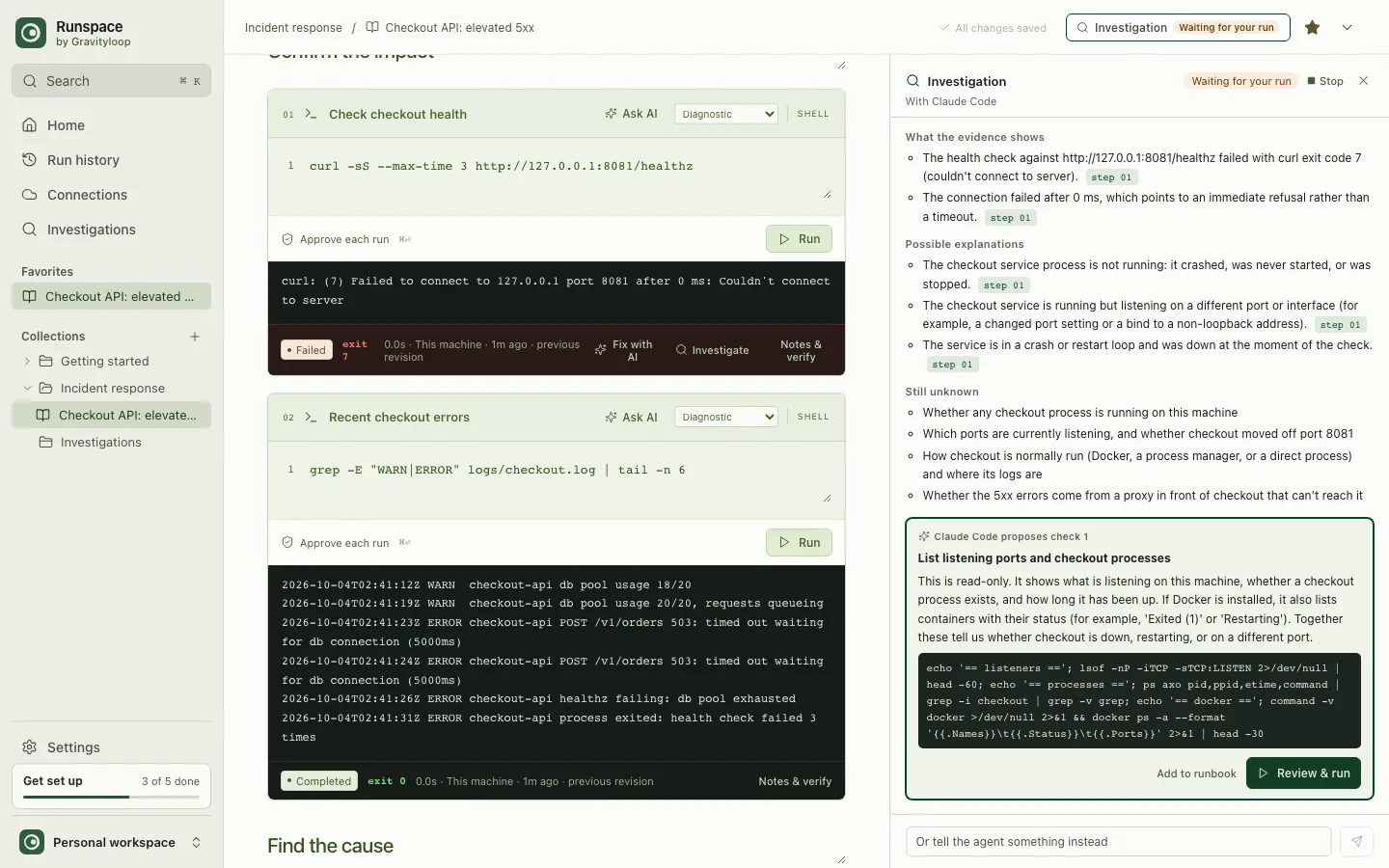Screen dimensions: 1389x868
Task: Click shell icon beside Check checkout health
Action: [311, 114]
